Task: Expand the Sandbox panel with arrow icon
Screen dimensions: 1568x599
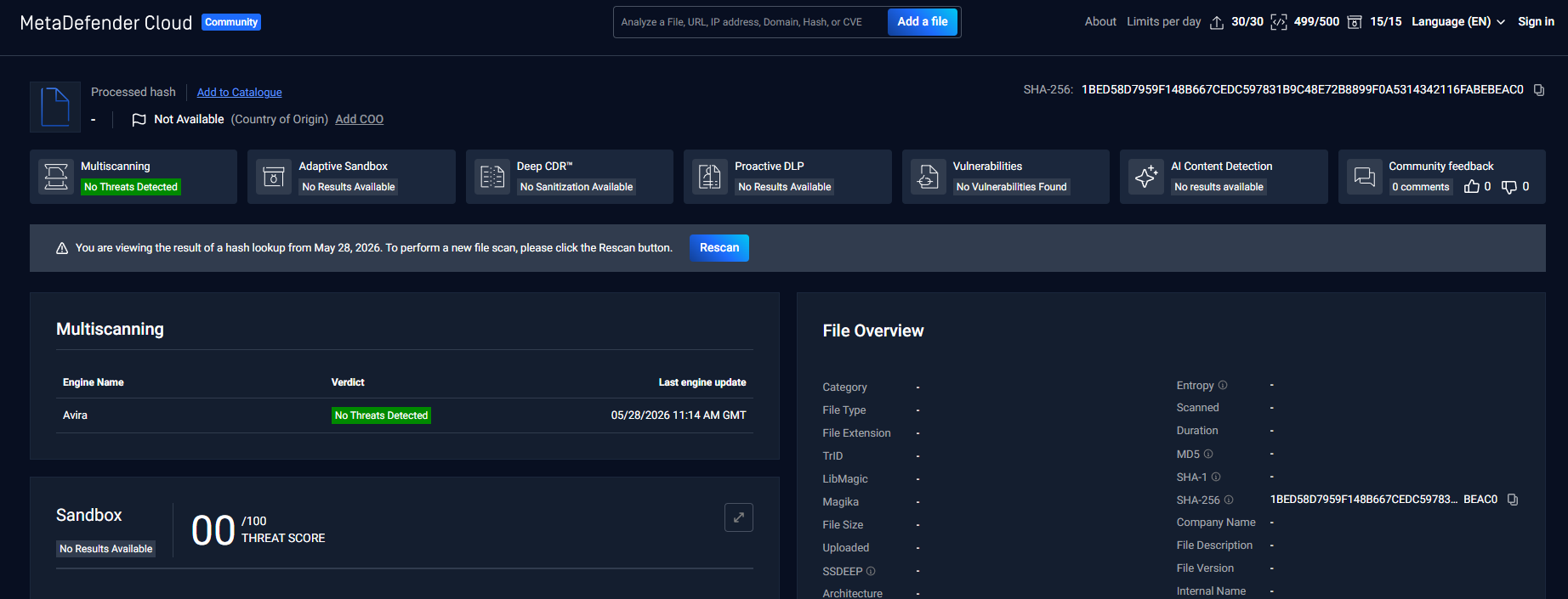Action: (739, 517)
